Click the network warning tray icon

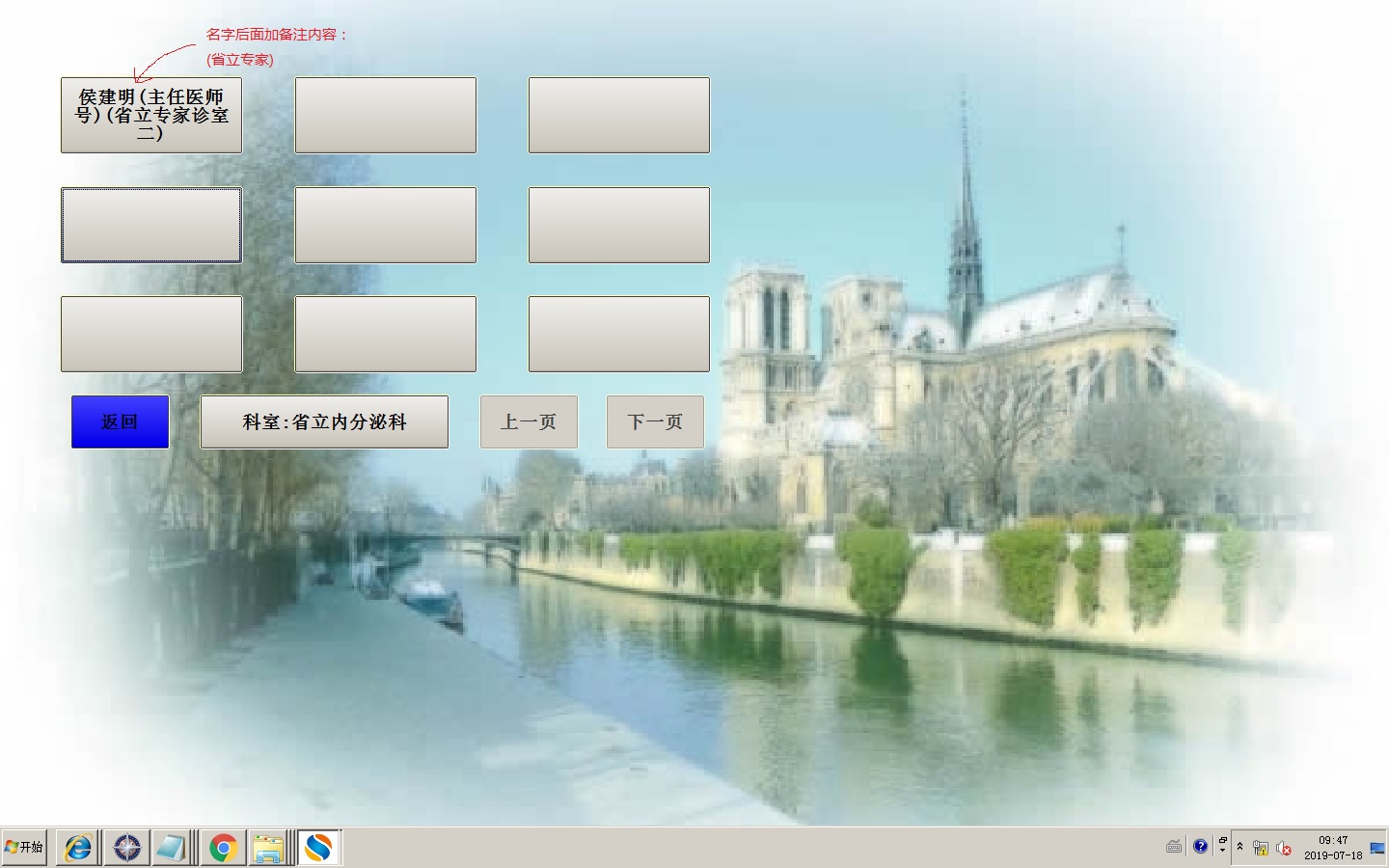1261,849
